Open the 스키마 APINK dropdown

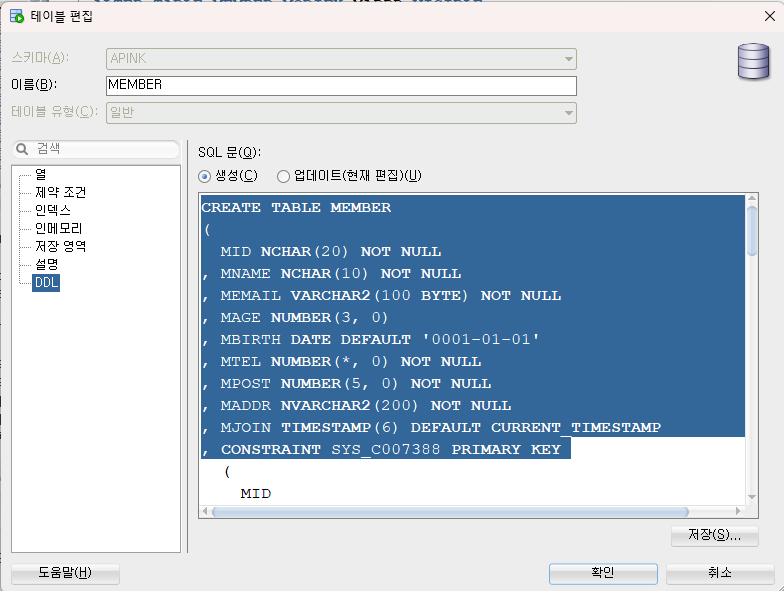(341, 58)
